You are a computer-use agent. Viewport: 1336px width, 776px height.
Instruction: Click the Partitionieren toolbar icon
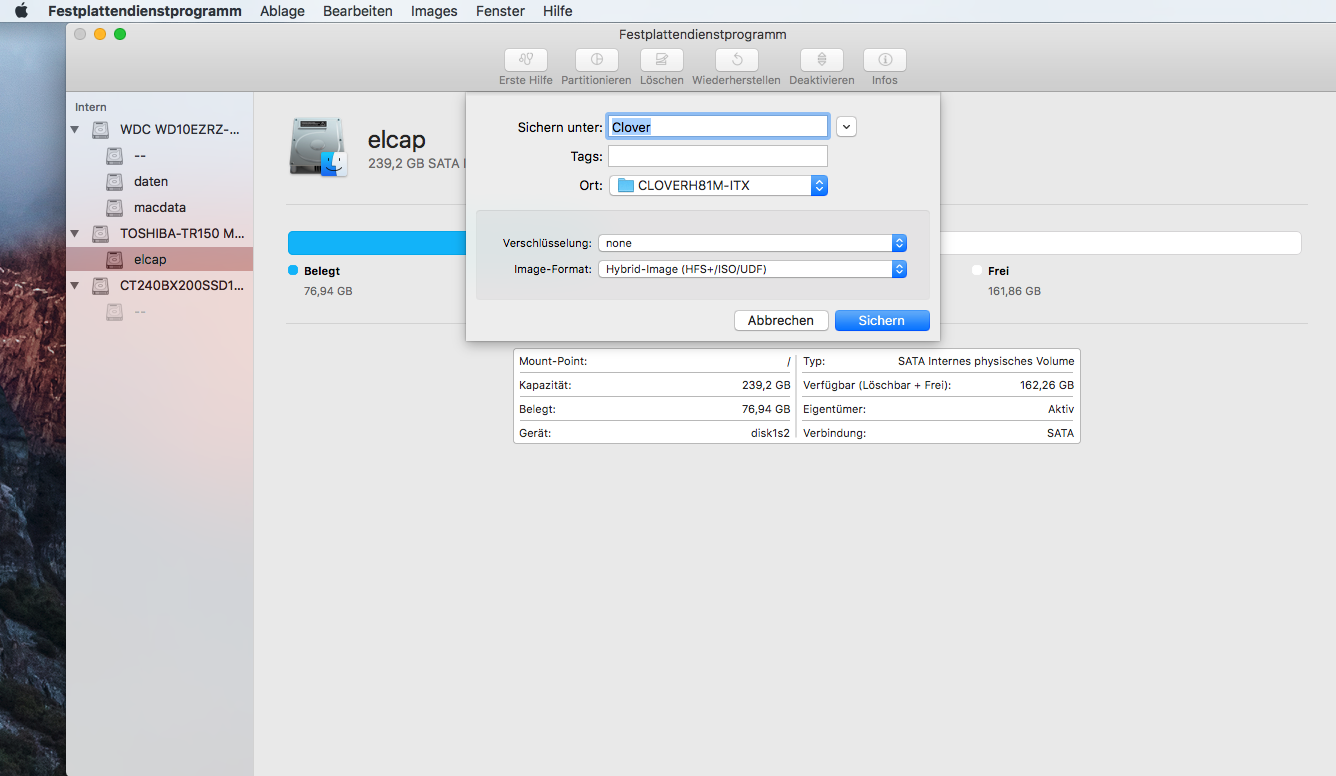[596, 60]
